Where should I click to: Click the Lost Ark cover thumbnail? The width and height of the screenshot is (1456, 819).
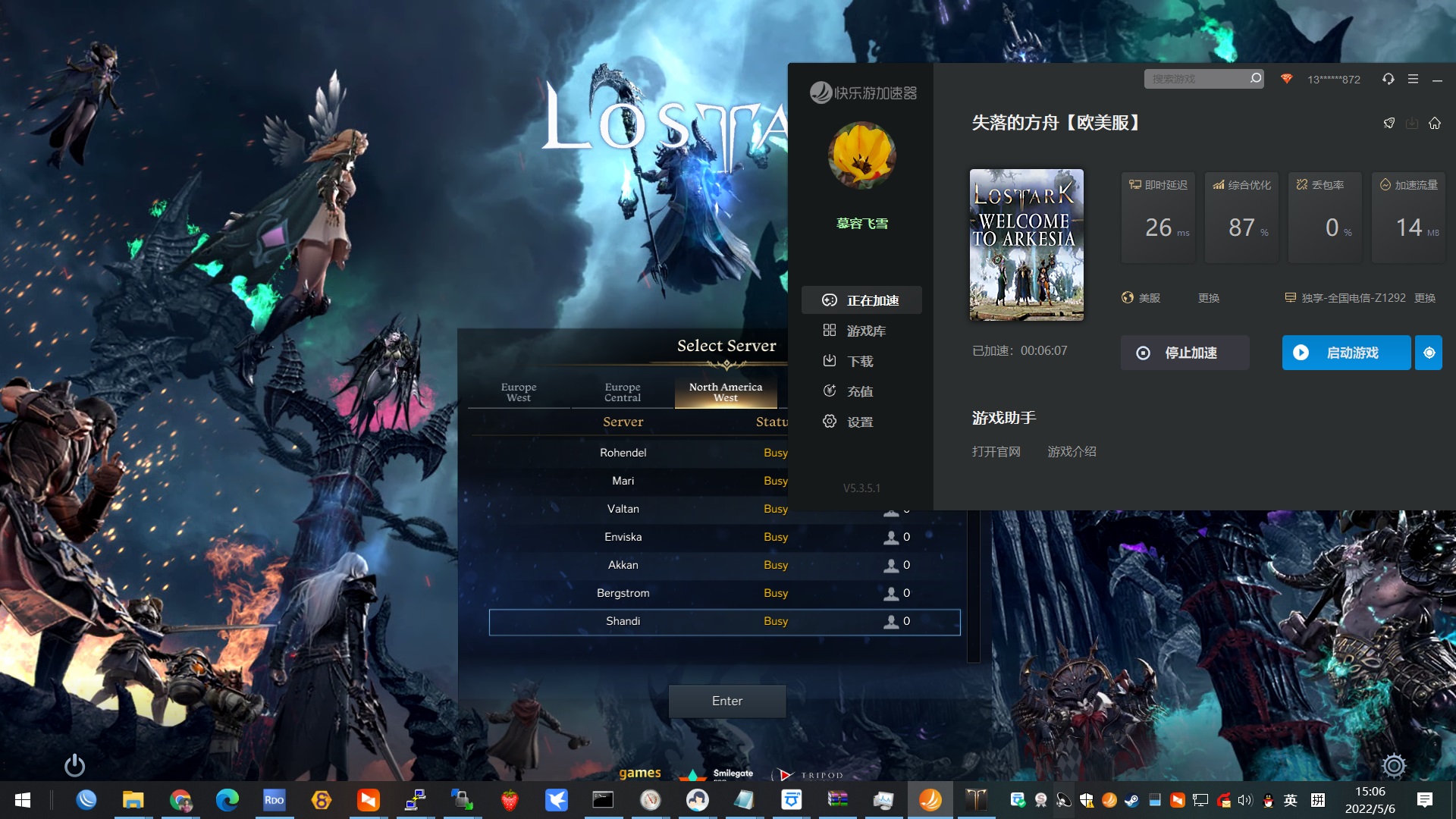tap(1027, 245)
